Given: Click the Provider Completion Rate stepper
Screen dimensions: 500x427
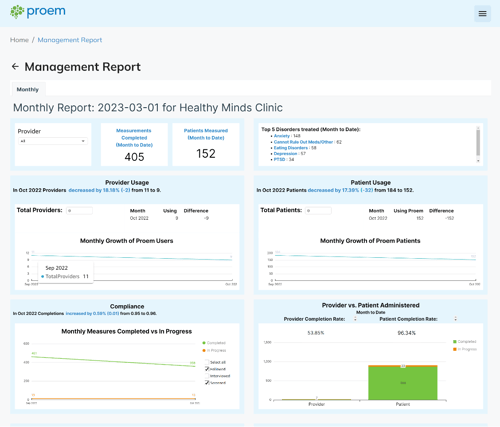Looking at the screenshot, I should pos(355,319).
